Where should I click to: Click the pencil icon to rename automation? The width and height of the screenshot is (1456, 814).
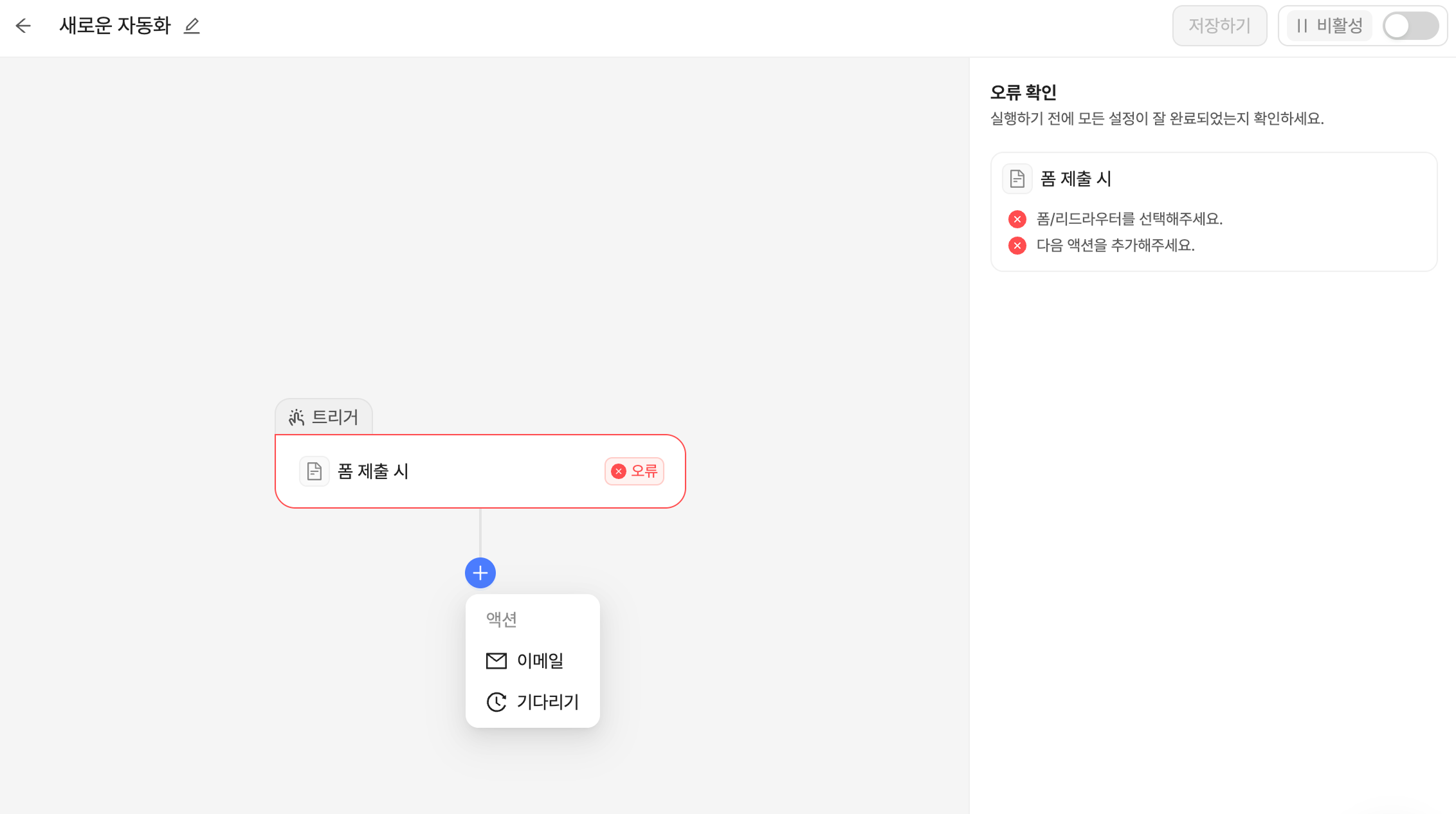tap(192, 26)
